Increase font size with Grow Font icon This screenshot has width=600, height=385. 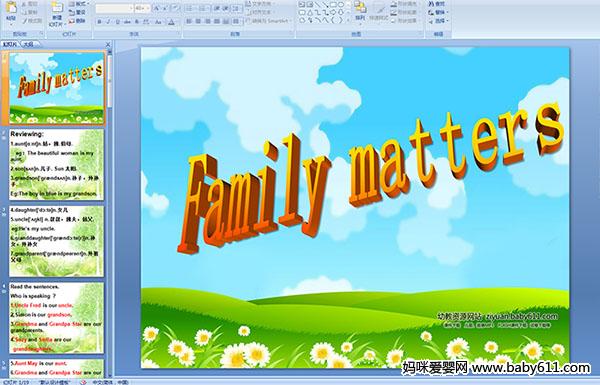[x=157, y=8]
